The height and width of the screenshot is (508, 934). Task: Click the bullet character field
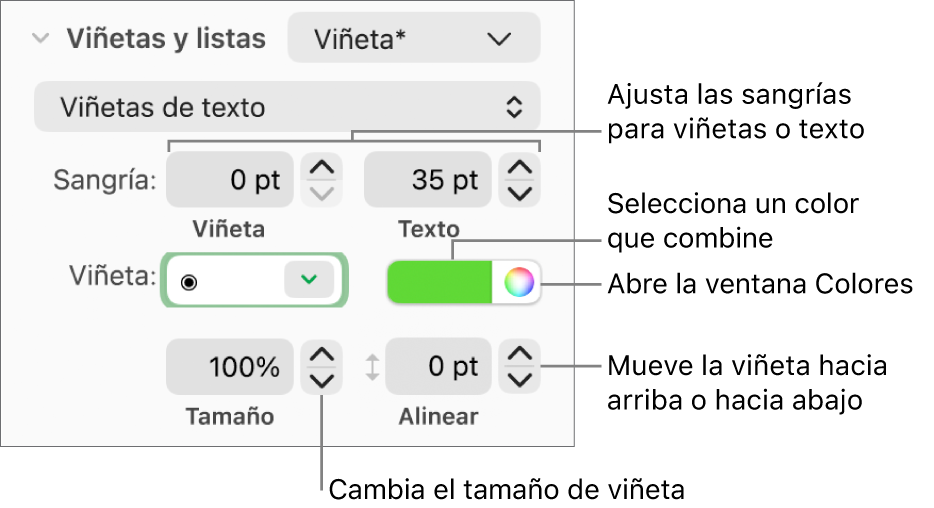pyautogui.click(x=225, y=281)
